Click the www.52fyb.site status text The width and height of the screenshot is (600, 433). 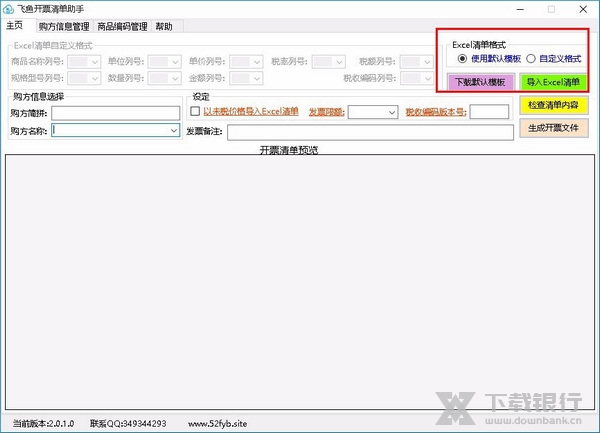click(217, 423)
